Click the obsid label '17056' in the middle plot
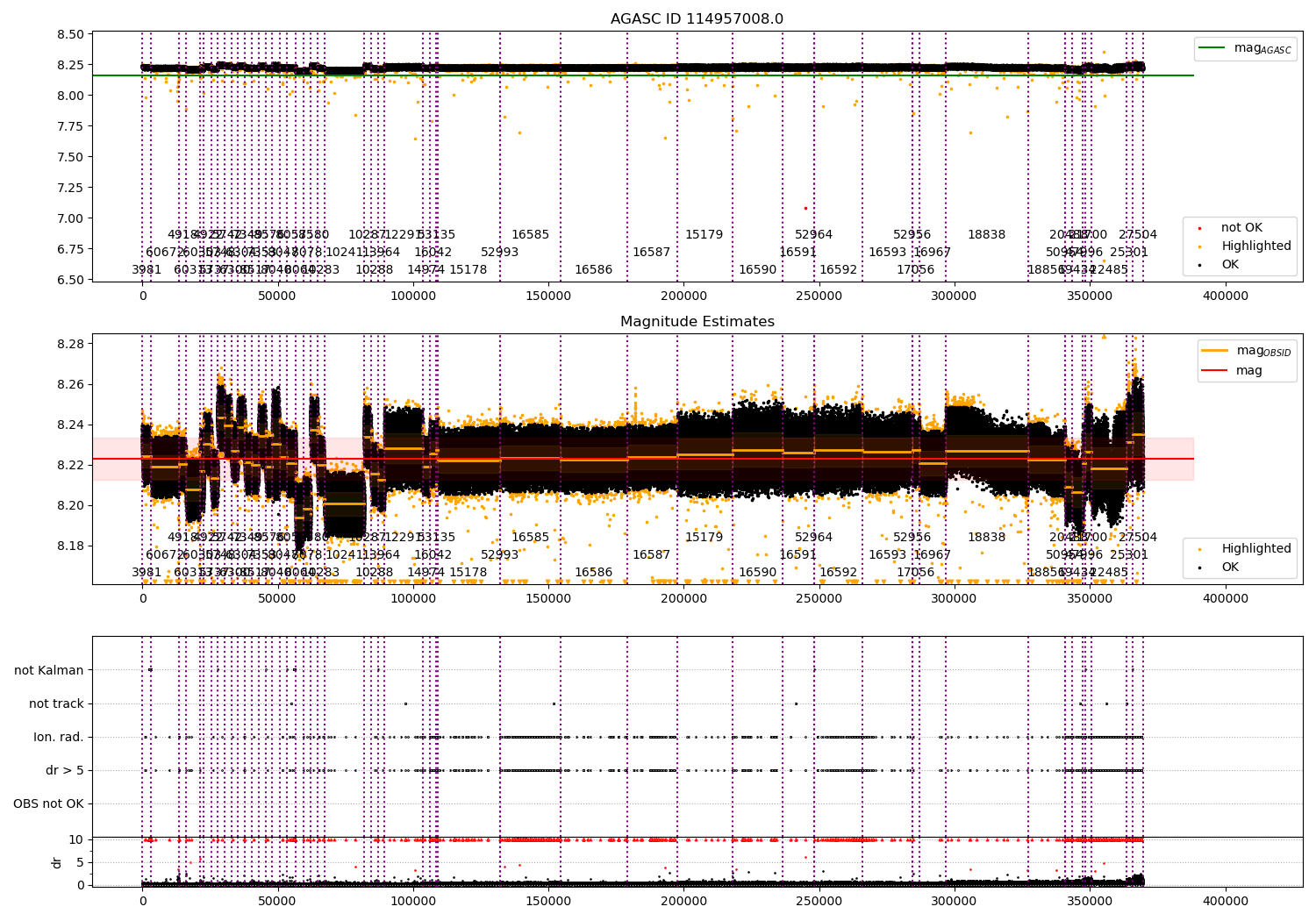The image size is (1316, 921). click(915, 573)
